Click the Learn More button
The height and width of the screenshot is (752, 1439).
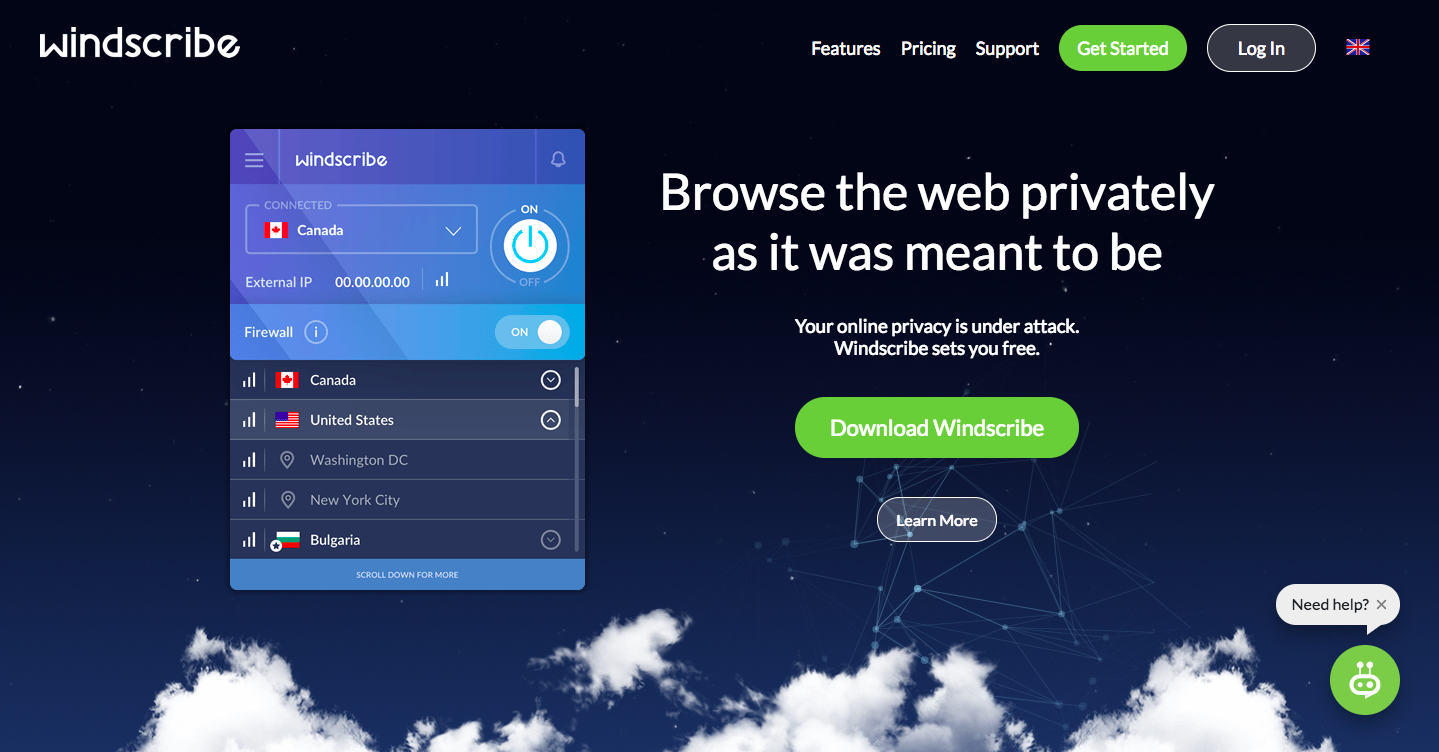pyautogui.click(x=937, y=520)
